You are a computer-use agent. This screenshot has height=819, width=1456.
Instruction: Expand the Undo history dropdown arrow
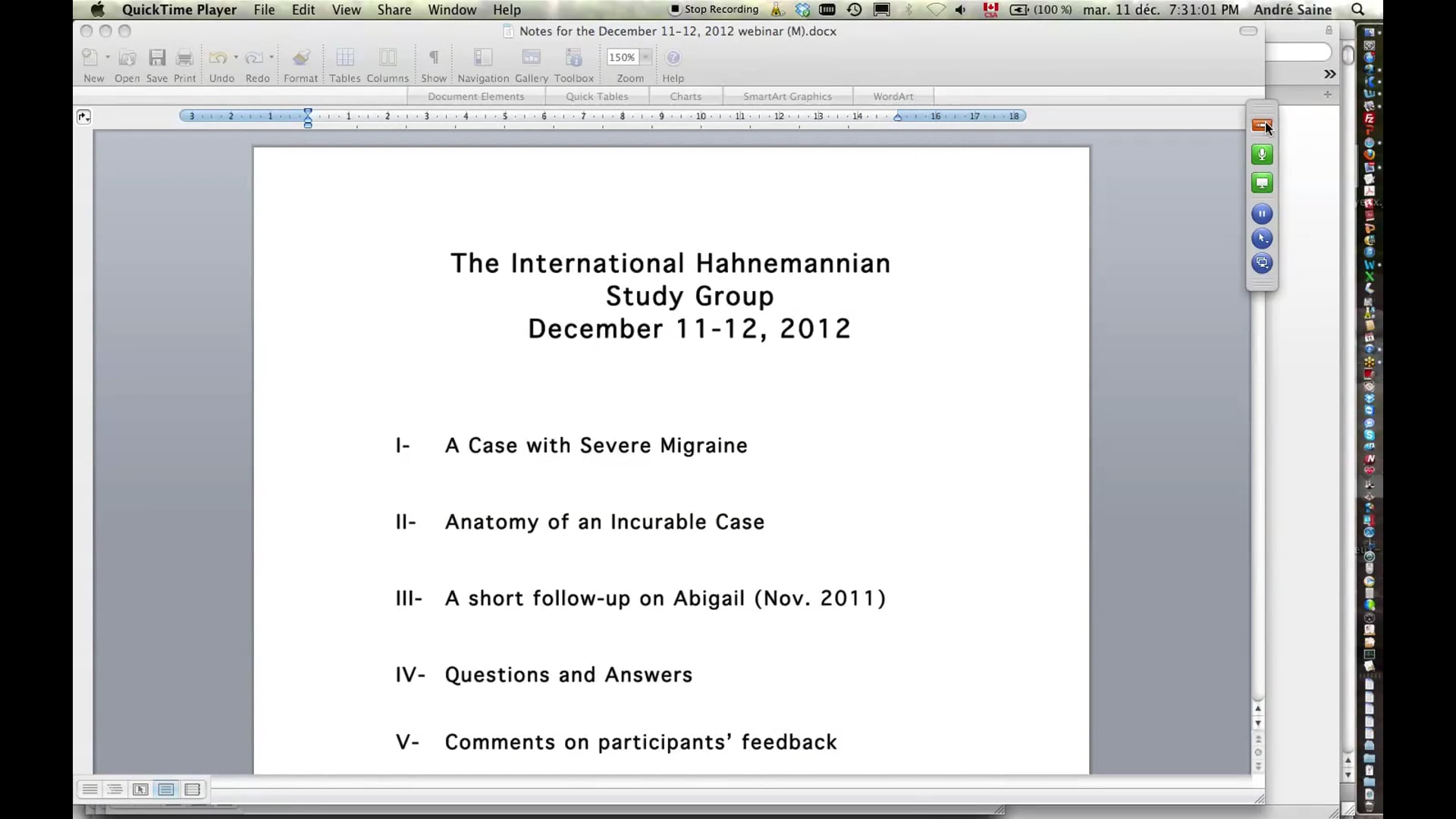pos(235,57)
